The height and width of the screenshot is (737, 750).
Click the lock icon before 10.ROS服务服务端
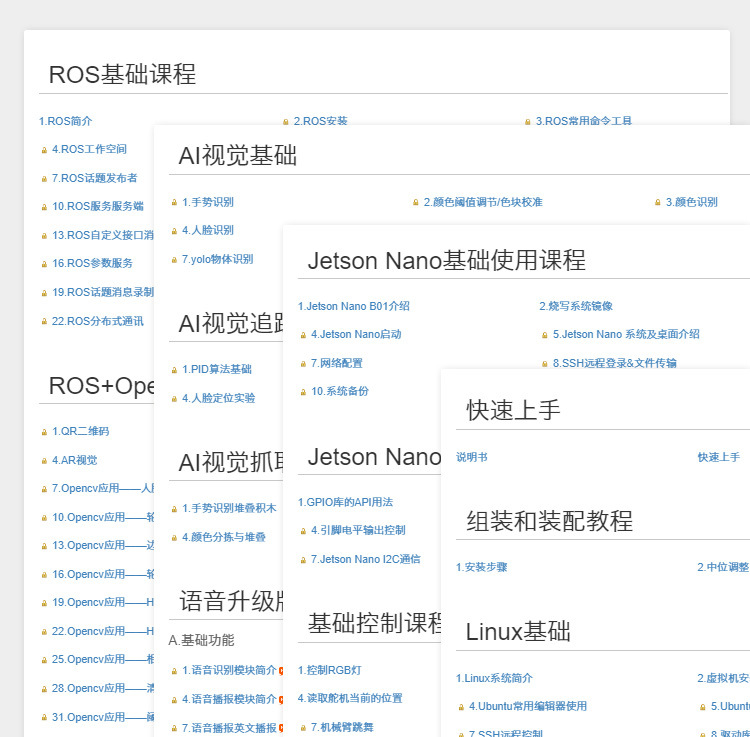[x=44, y=207]
